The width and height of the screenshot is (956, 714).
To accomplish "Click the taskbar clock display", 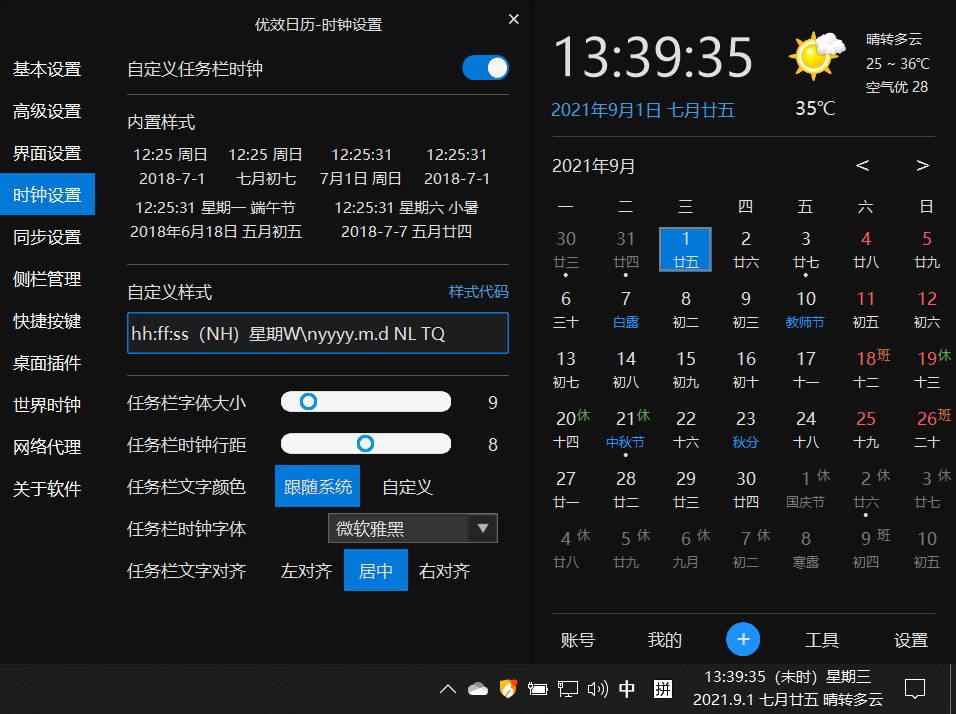I will [788, 688].
